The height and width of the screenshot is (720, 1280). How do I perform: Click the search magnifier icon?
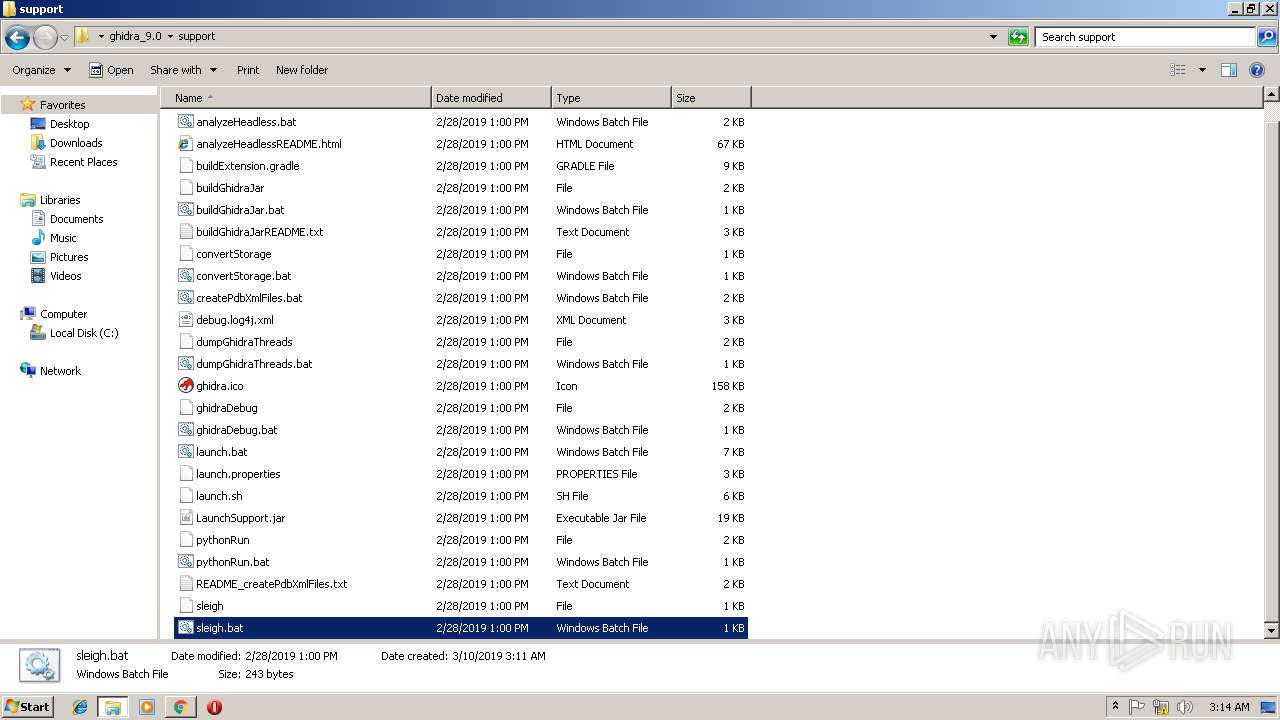click(1266, 37)
